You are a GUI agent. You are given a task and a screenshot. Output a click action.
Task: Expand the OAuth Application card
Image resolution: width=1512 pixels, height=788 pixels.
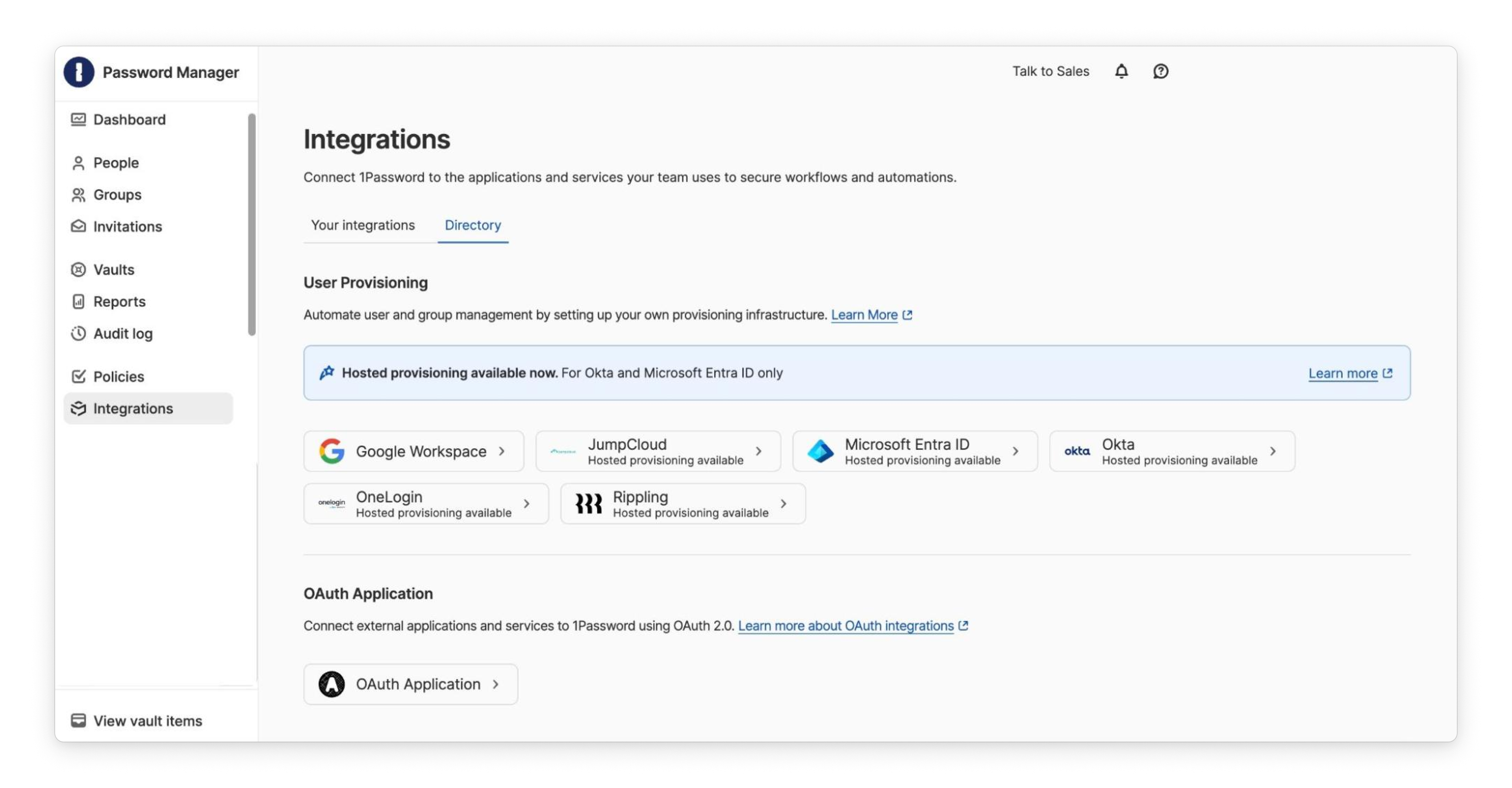[496, 684]
